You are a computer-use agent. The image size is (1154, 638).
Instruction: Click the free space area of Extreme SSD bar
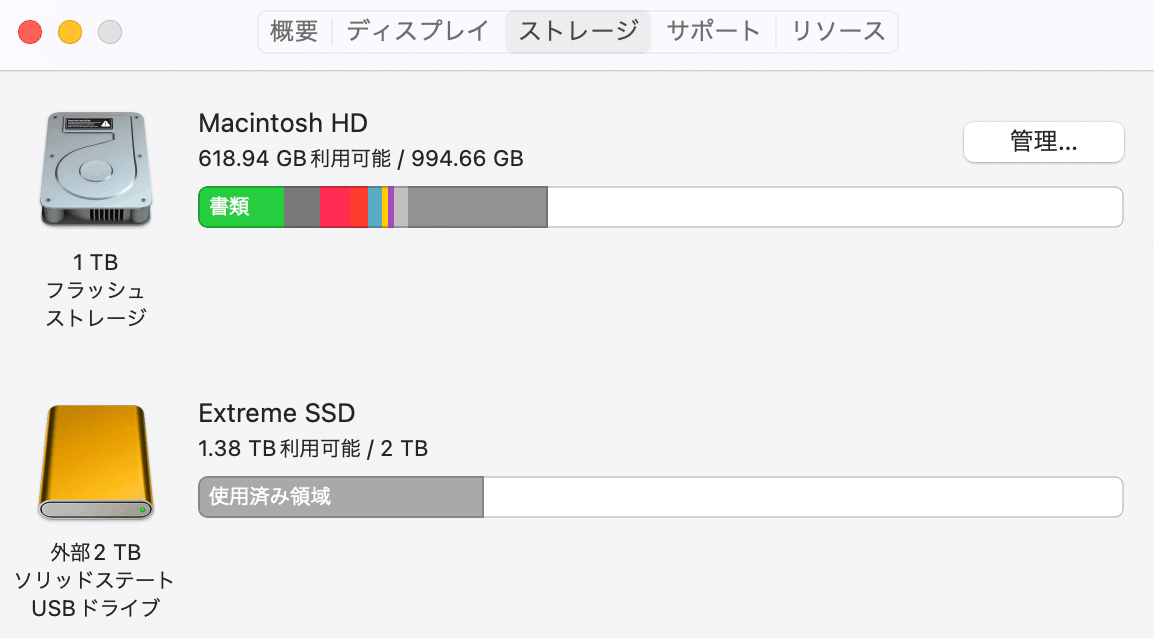click(803, 497)
